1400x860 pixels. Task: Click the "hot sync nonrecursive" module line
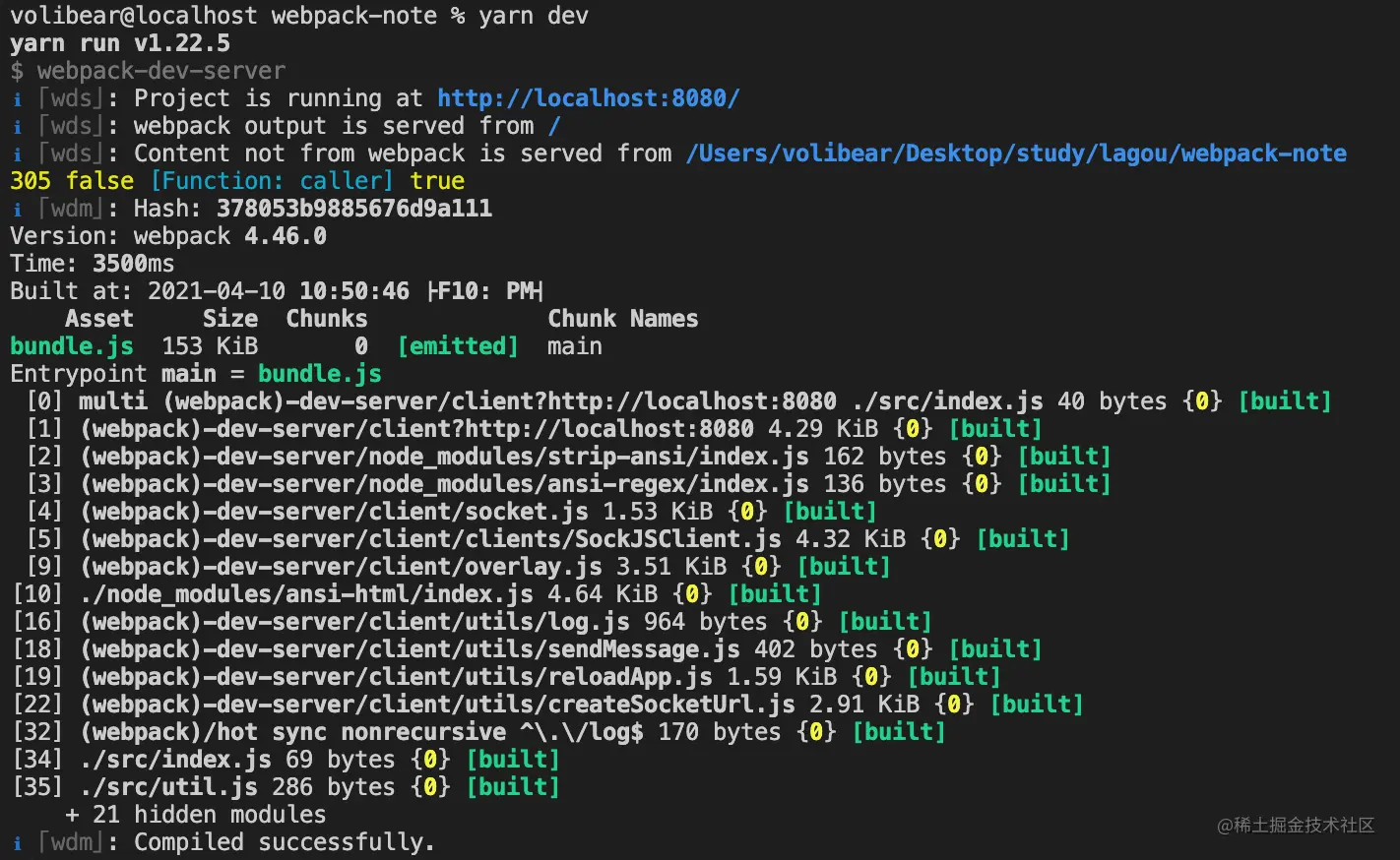[479, 732]
